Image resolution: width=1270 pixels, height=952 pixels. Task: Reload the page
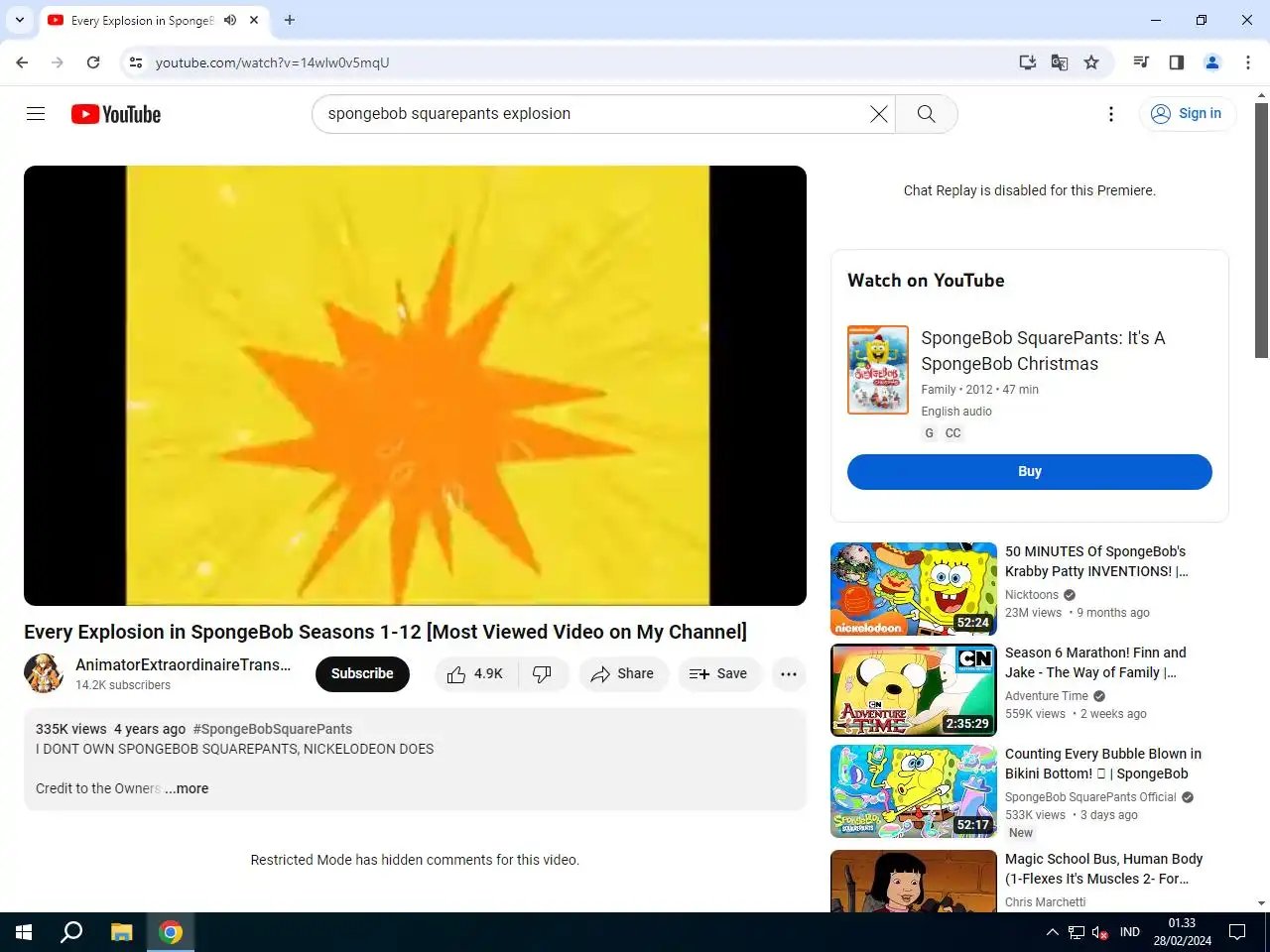93,62
